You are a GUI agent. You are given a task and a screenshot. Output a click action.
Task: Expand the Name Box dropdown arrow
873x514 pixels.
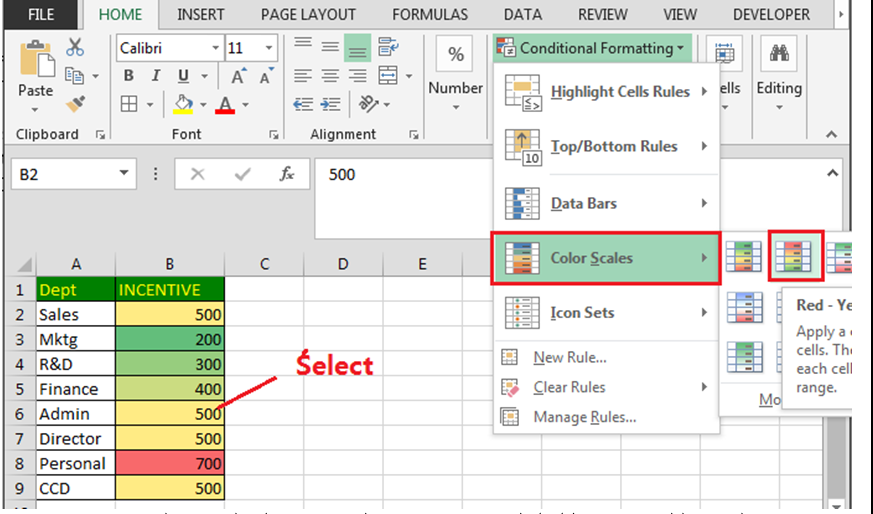click(x=124, y=174)
